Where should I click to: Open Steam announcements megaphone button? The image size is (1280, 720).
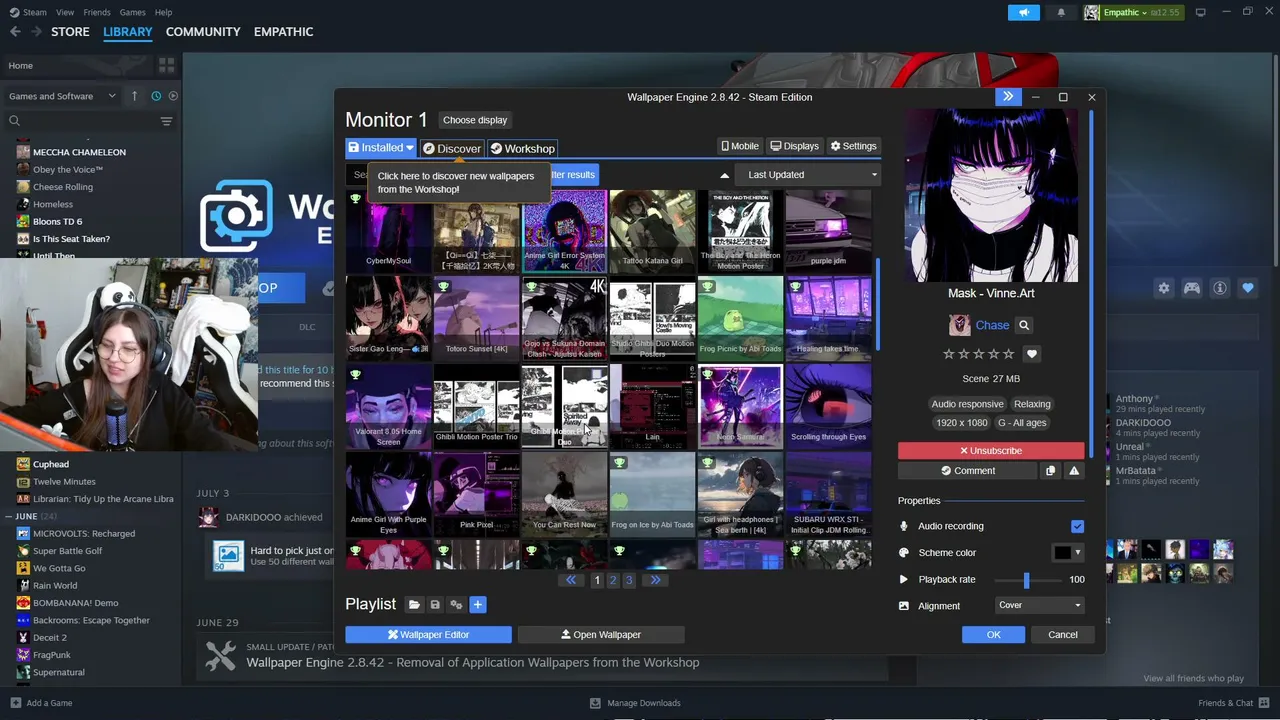point(1023,12)
